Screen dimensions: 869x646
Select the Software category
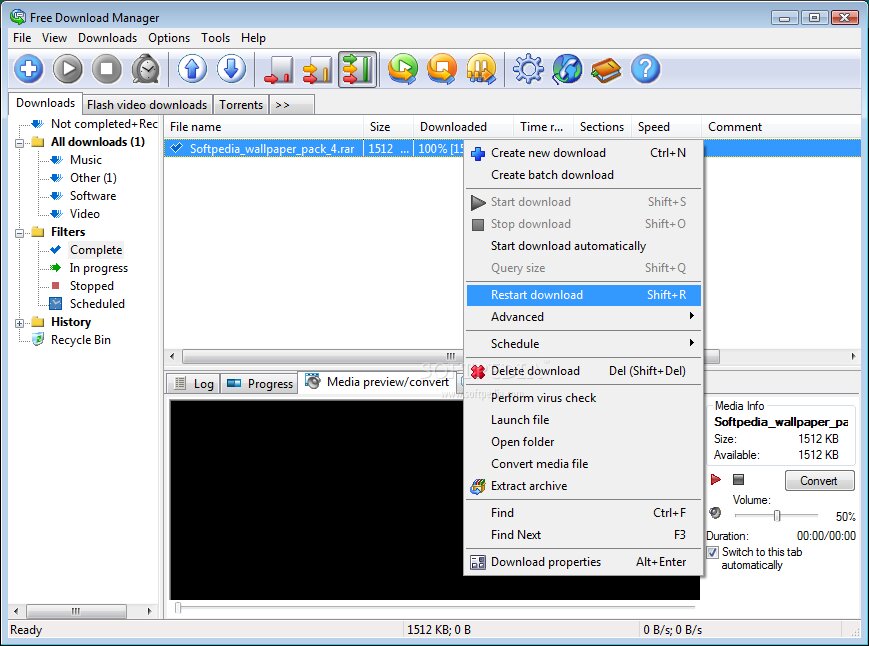pos(93,196)
